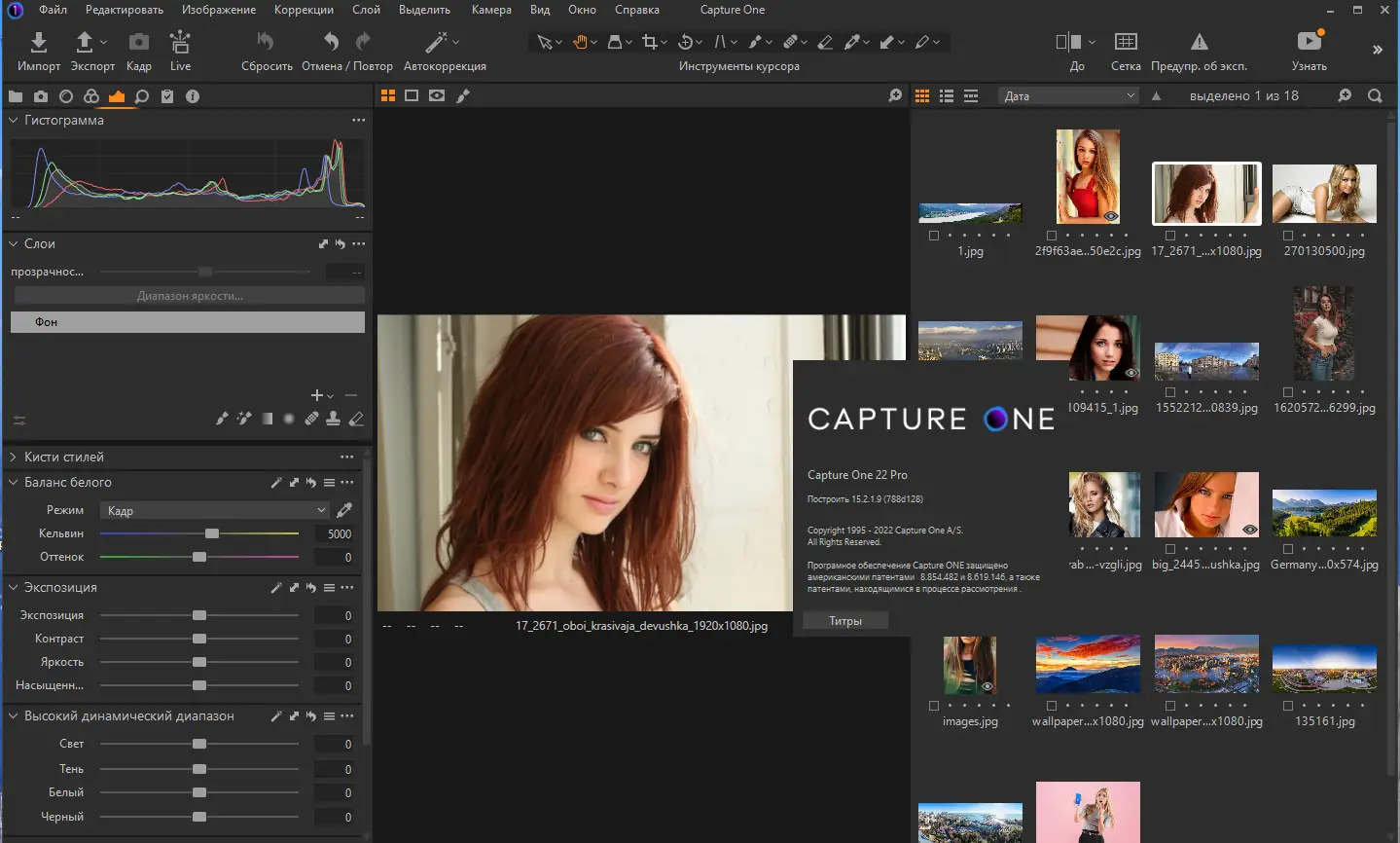Click the Credits (Титры) button
The height and width of the screenshot is (843, 1400).
[844, 621]
